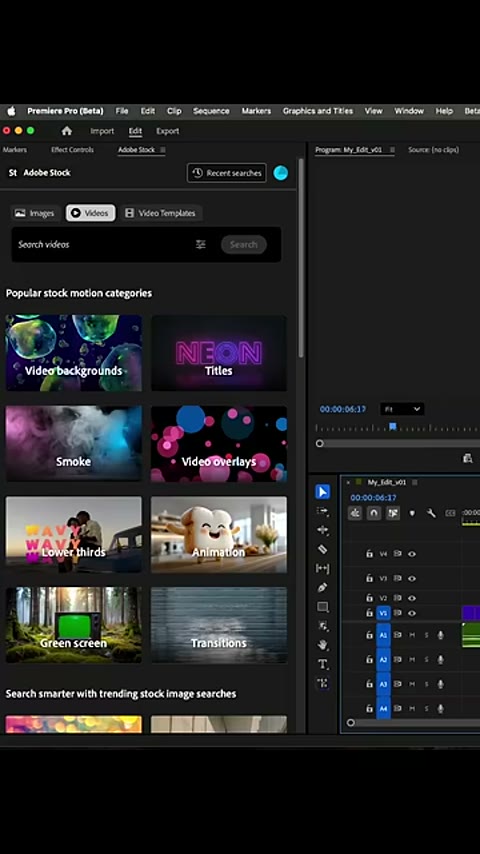Open the Transitions category thumbnail
The image size is (480, 854).
pos(218,625)
